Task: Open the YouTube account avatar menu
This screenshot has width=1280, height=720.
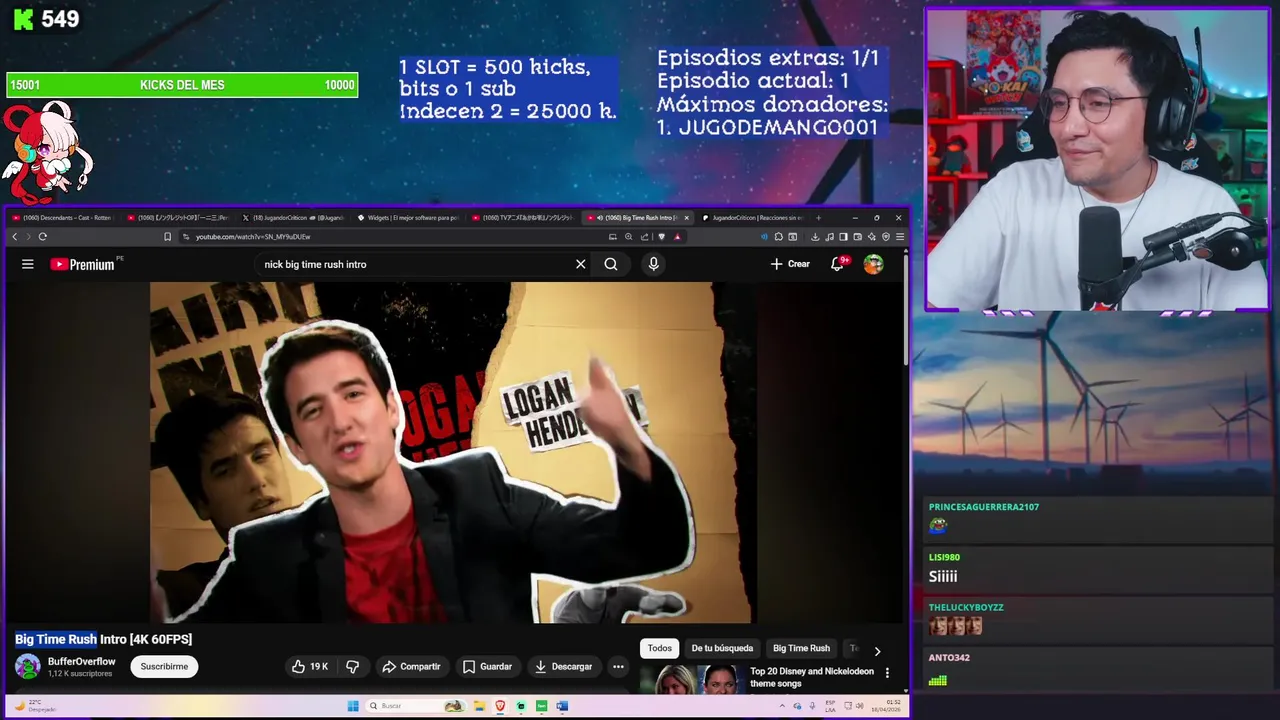Action: click(873, 264)
